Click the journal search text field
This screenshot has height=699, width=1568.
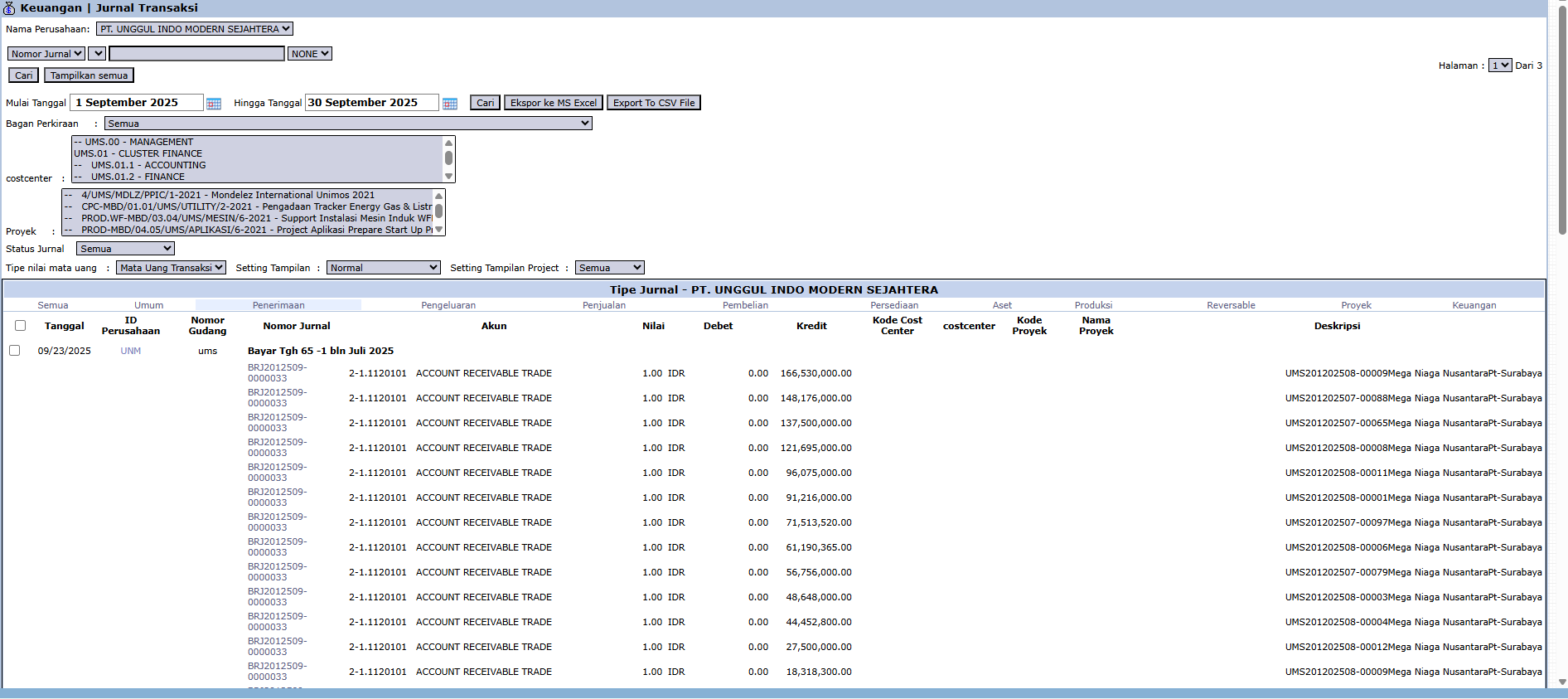coord(196,54)
